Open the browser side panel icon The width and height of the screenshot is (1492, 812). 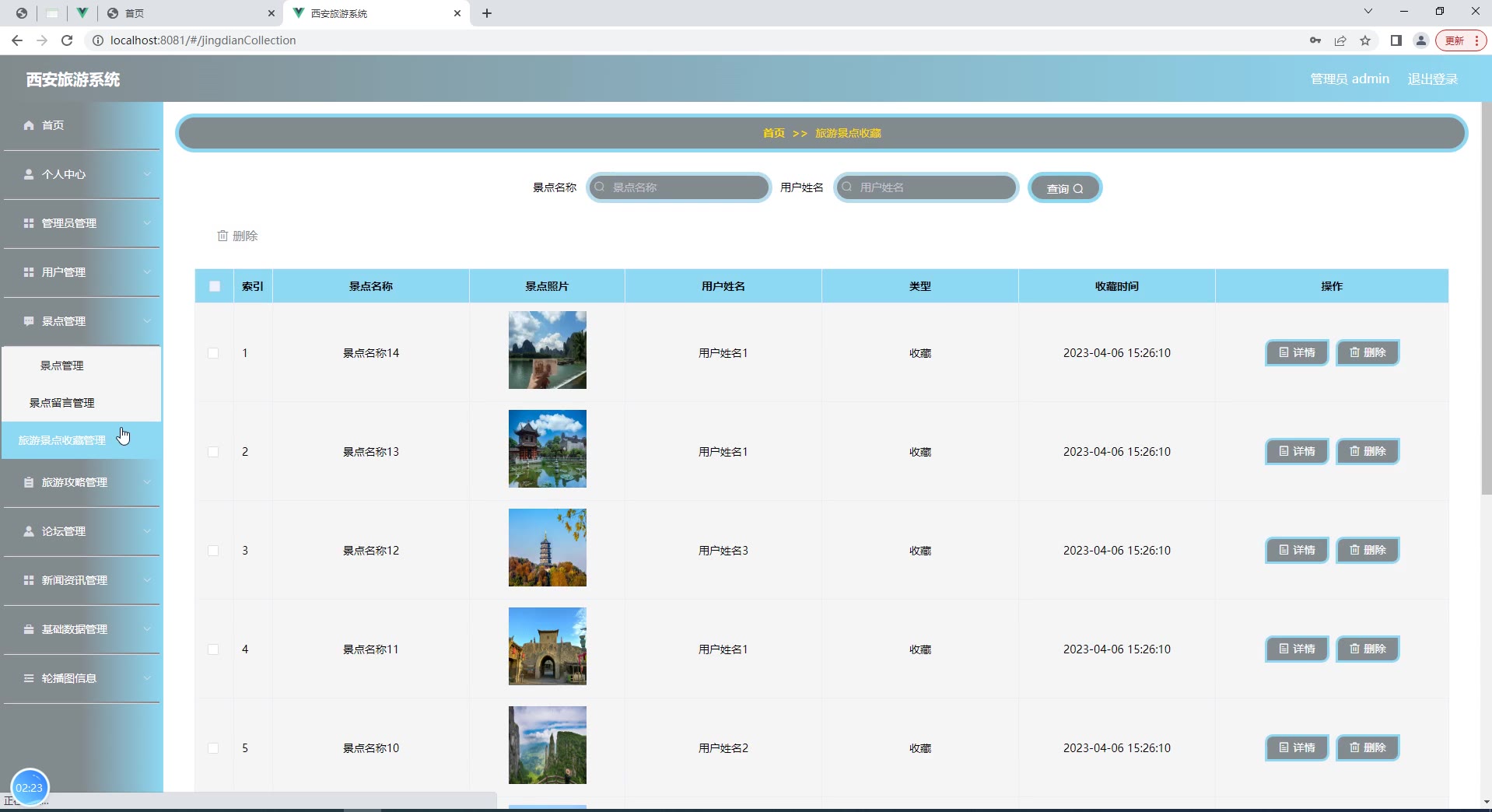coord(1396,40)
